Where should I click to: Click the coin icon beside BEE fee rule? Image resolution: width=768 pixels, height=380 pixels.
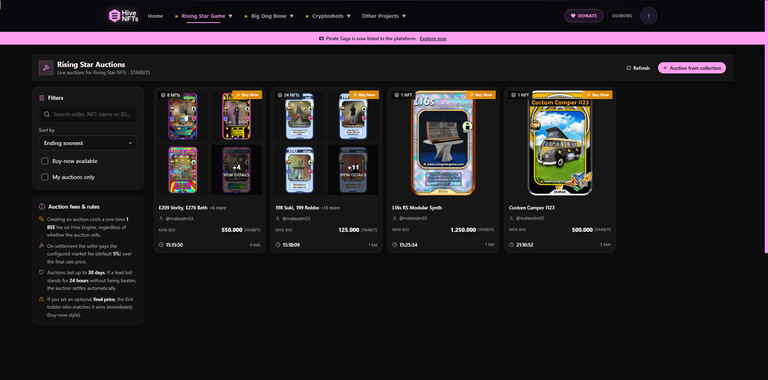[42, 219]
